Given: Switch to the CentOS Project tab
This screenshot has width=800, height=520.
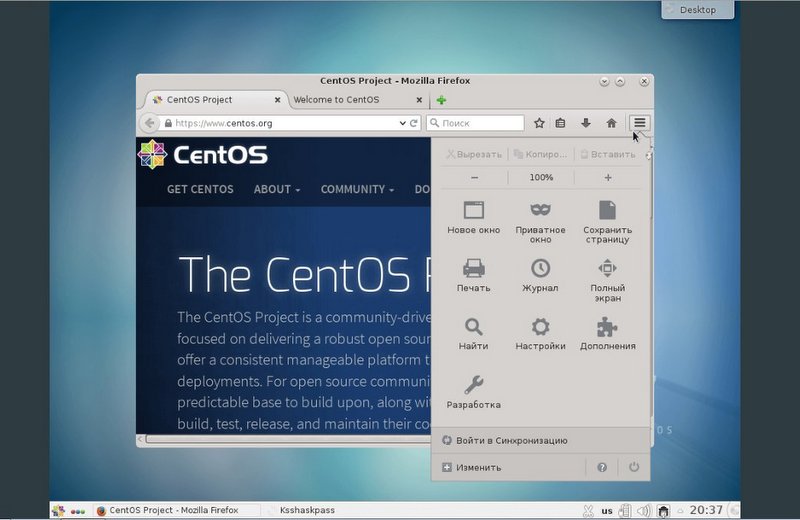Looking at the screenshot, I should pos(215,100).
